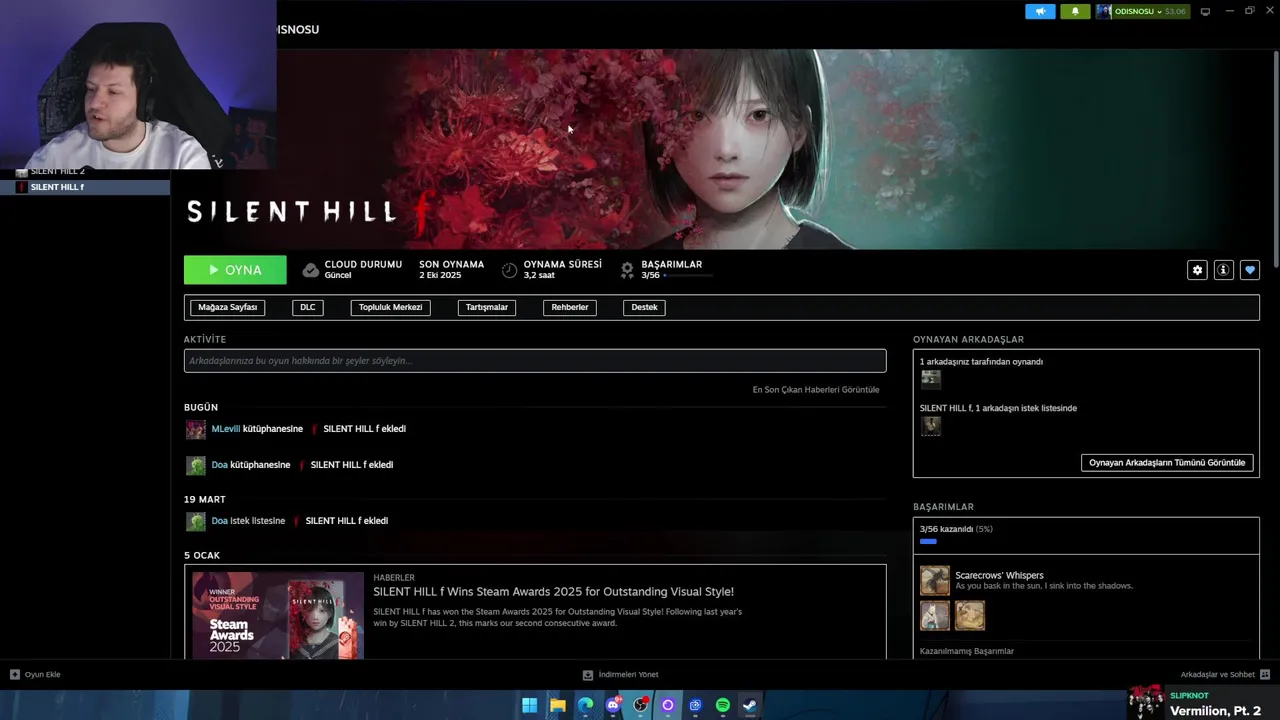
Task: Open SILENT HILL f link in MLevill entry
Action: 343,429
